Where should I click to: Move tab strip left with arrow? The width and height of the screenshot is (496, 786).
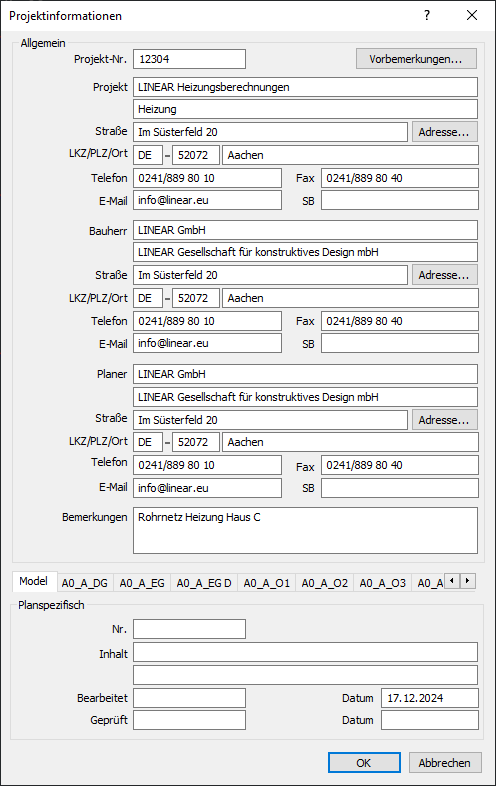(452, 581)
